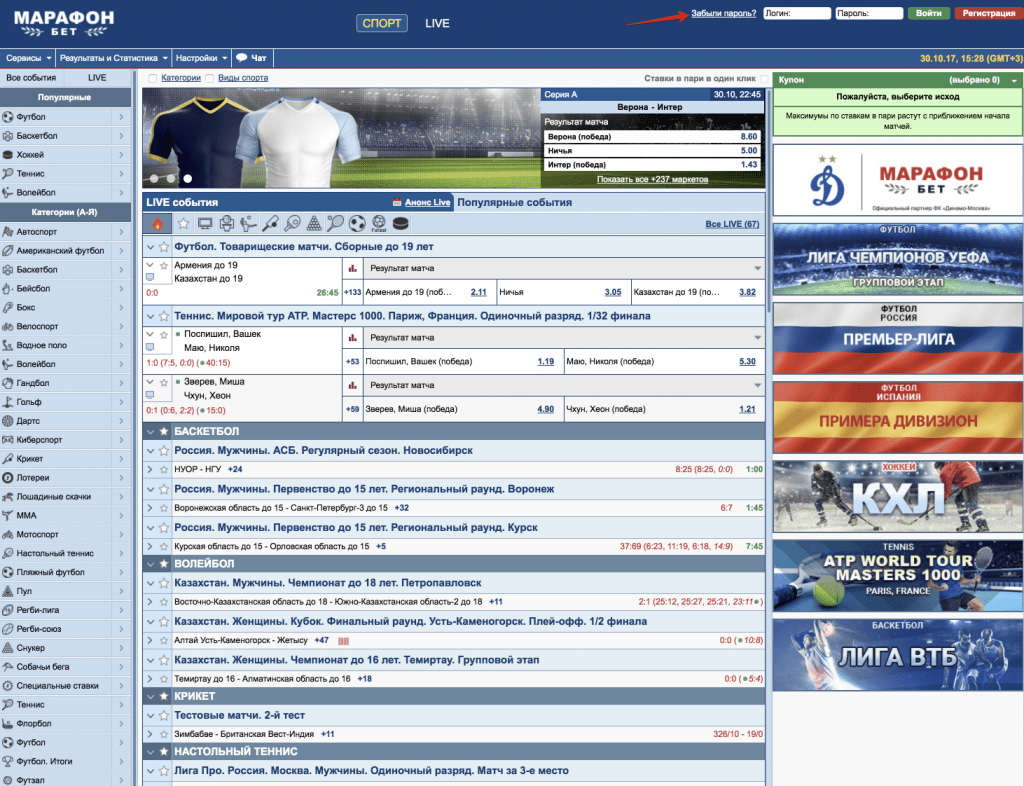Select the third banner carousel dot
The height and width of the screenshot is (786, 1024).
coord(187,179)
